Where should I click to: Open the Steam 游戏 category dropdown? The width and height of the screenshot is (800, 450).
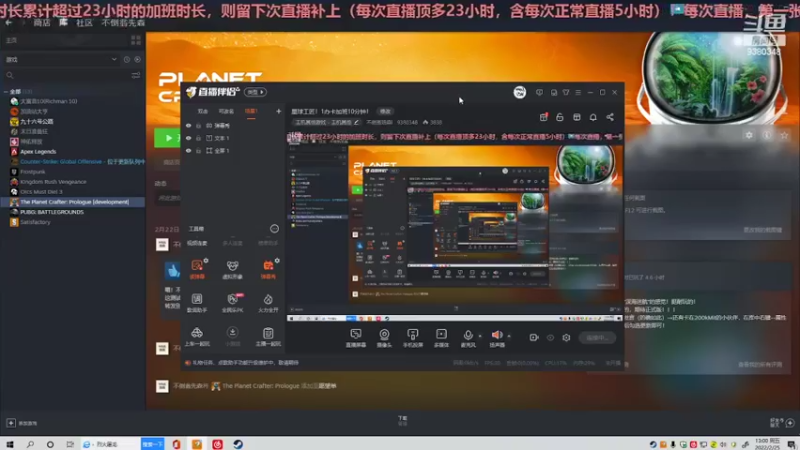tap(61, 60)
